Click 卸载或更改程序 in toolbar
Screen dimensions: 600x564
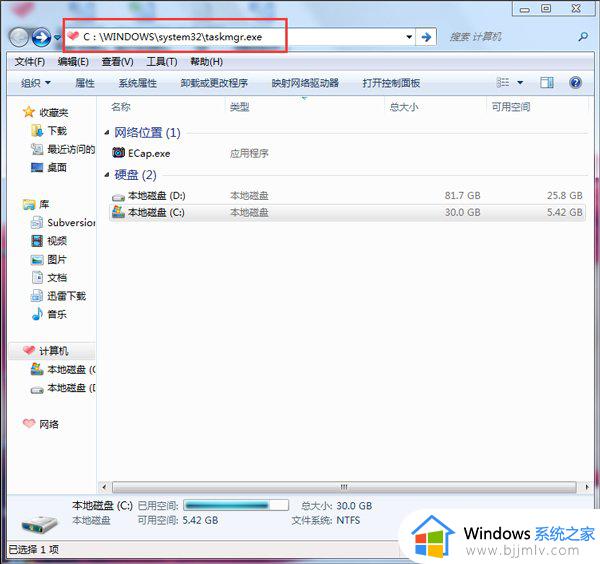click(x=214, y=83)
